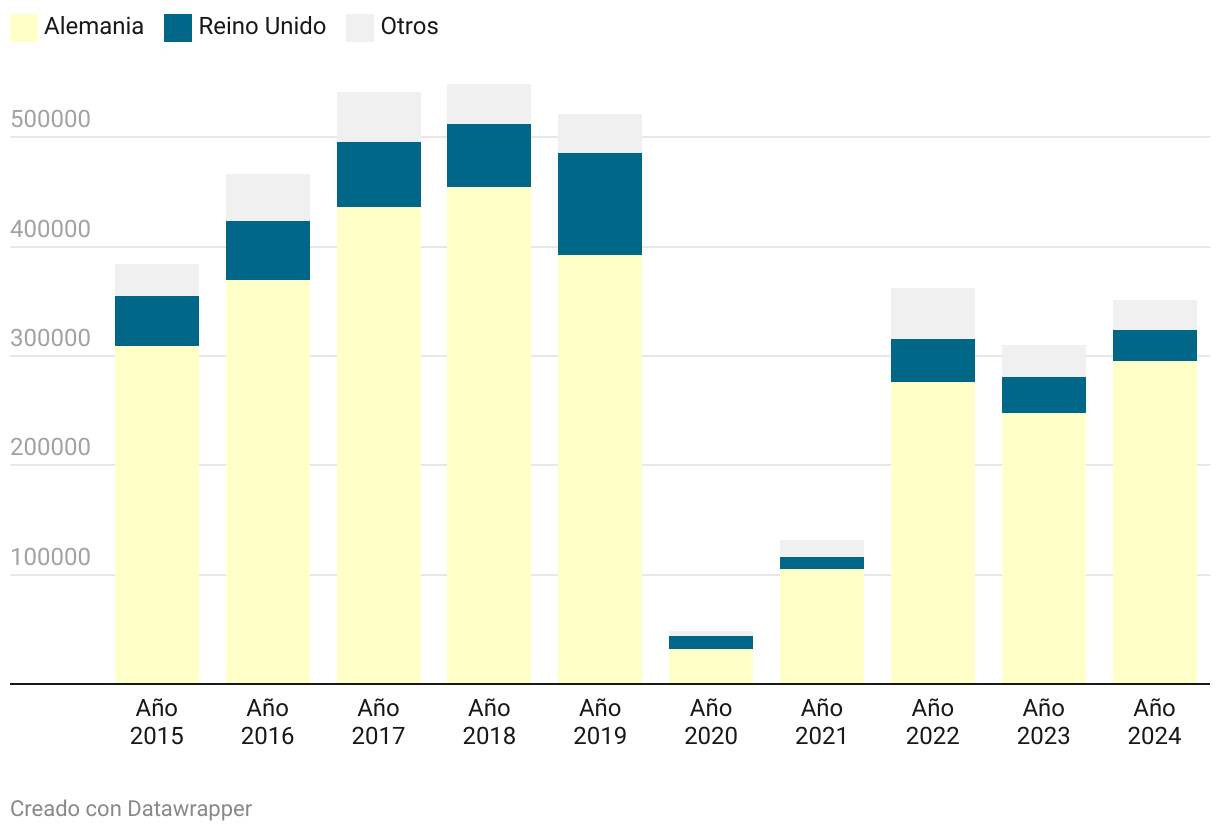Image resolution: width=1220 pixels, height=834 pixels.
Task: Click the Reino Unido blue legend swatch
Action: click(178, 27)
